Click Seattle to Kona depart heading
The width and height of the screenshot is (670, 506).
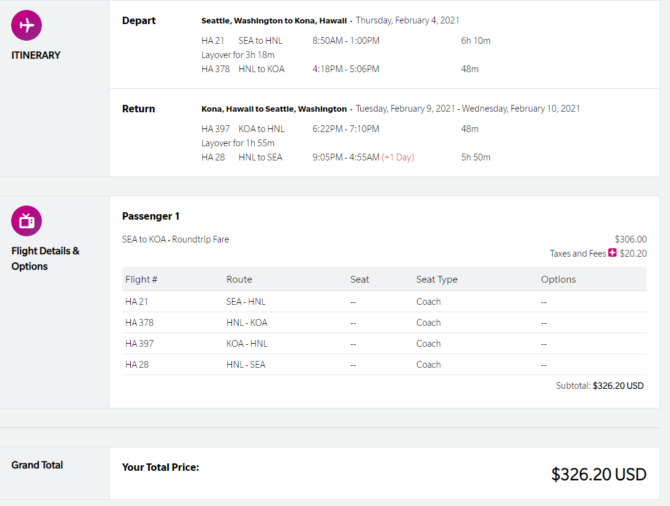(273, 20)
